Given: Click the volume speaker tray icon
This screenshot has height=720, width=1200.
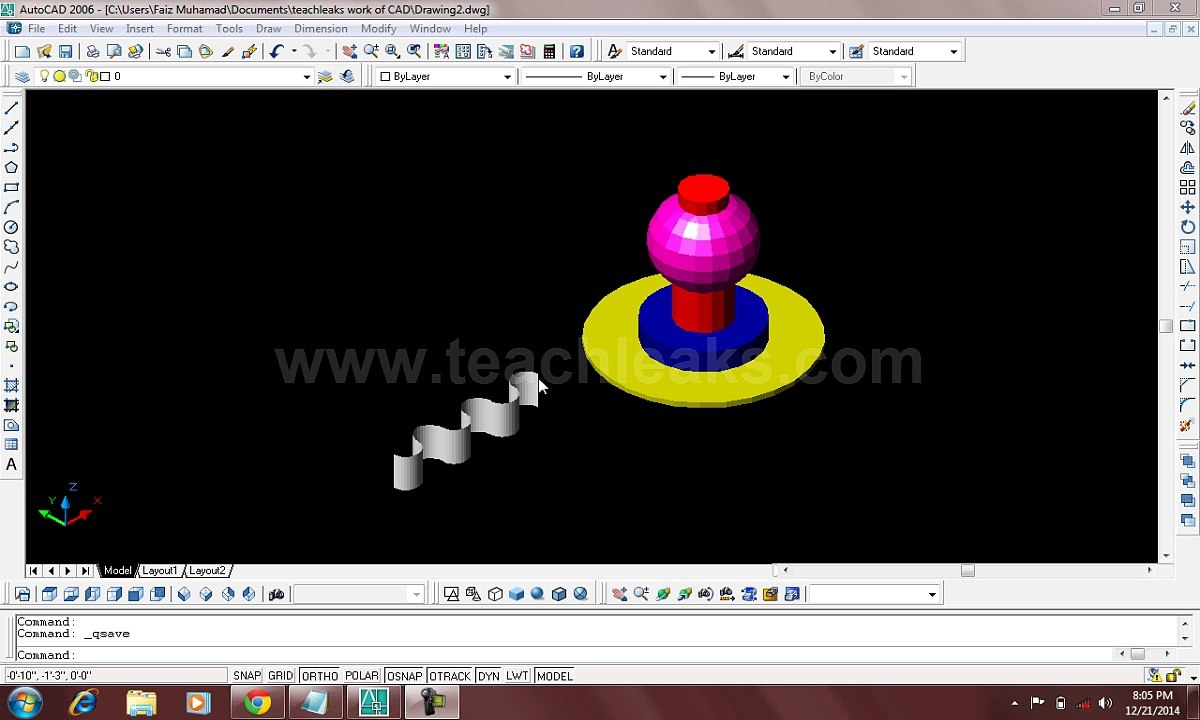Looking at the screenshot, I should tap(1105, 703).
